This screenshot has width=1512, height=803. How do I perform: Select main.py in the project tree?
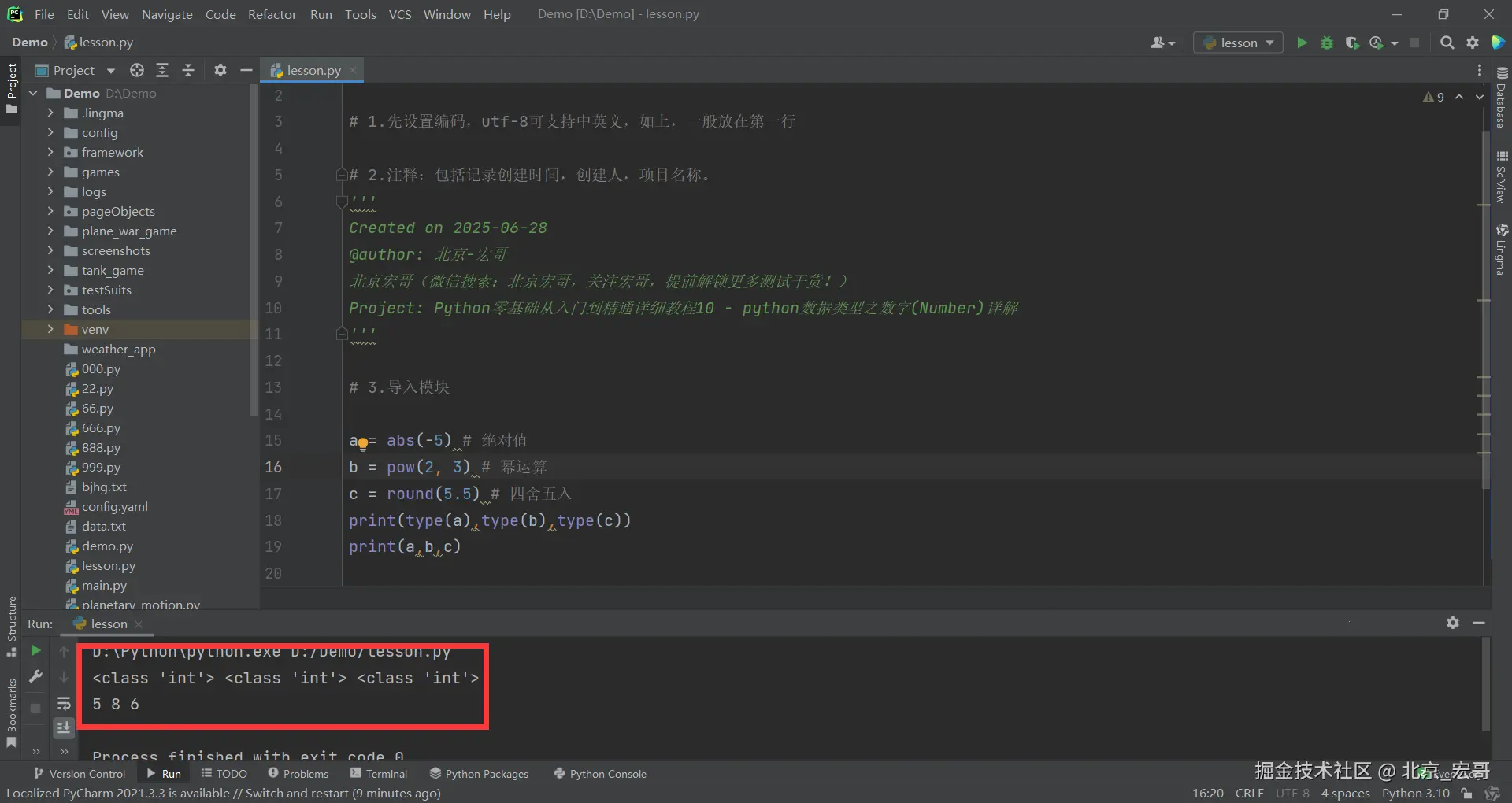point(104,585)
